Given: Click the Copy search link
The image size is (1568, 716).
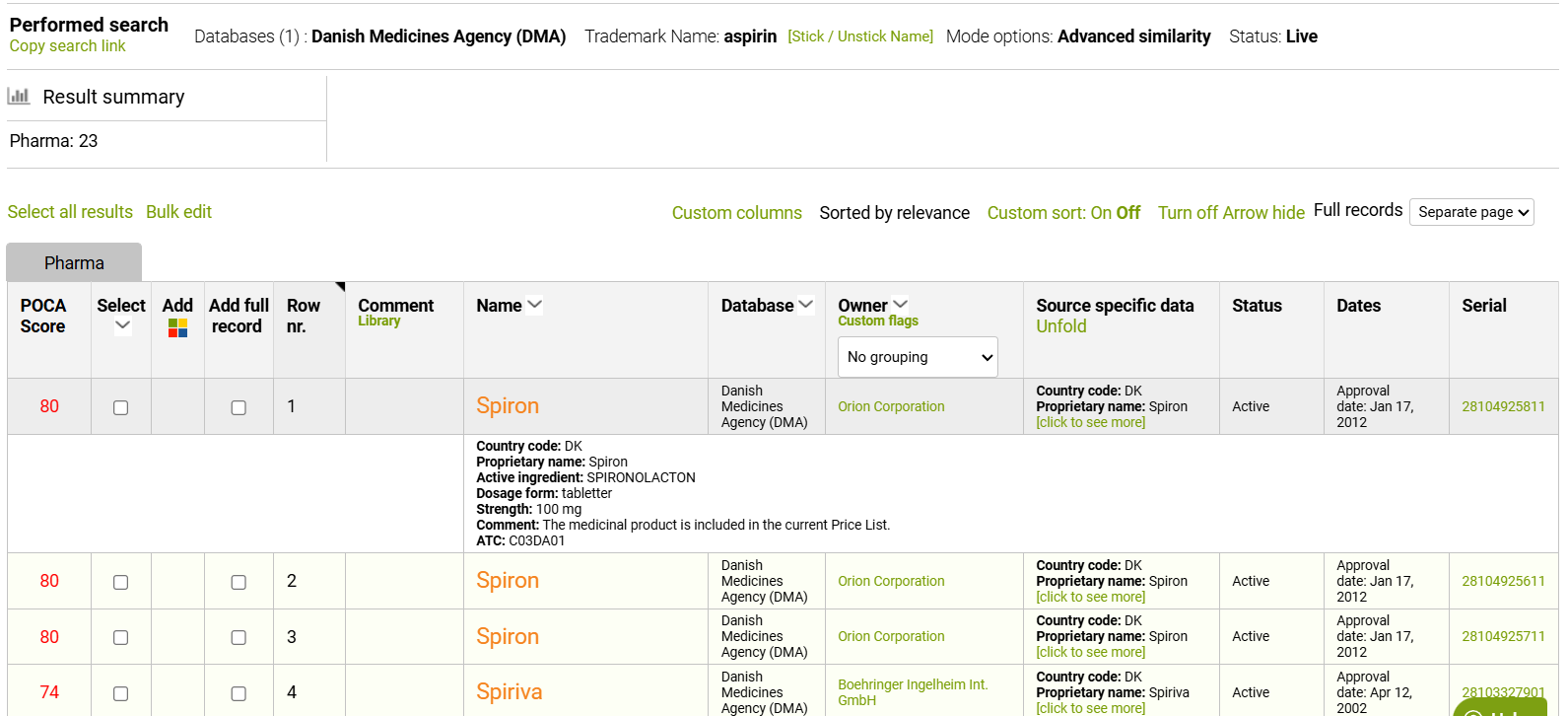Looking at the screenshot, I should pos(67,46).
